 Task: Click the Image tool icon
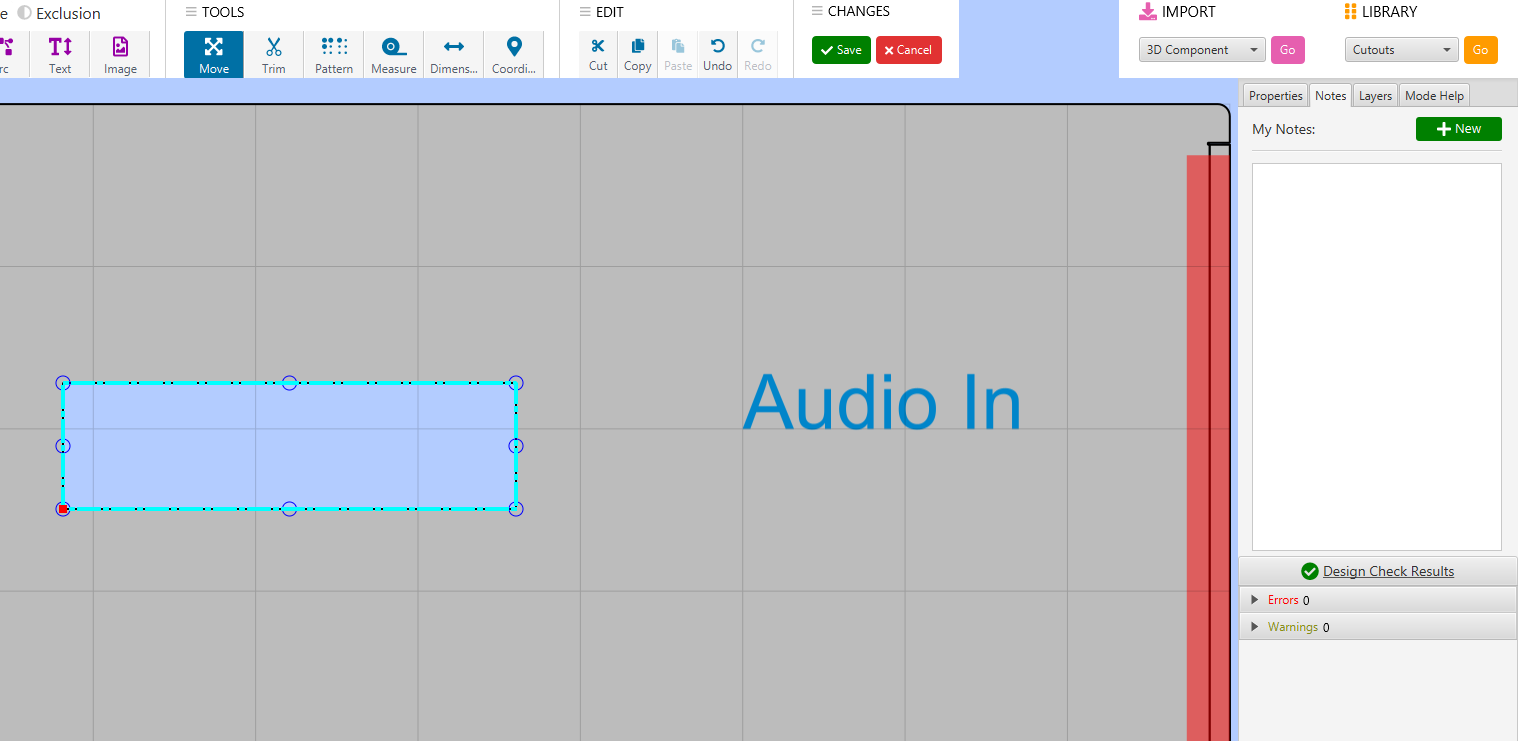tap(120, 55)
